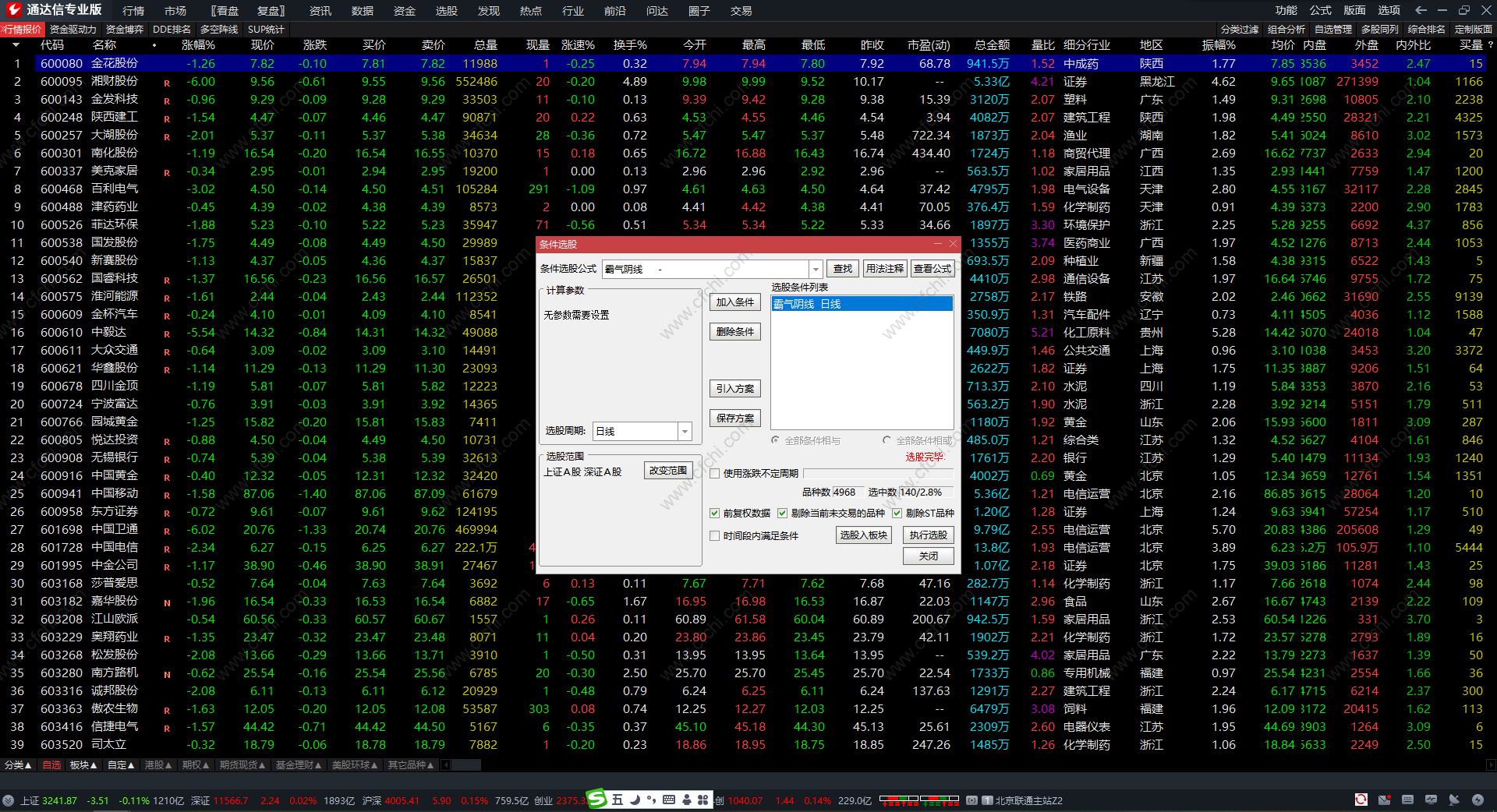
Task: Click the red 通达信 logo icon
Action: [x=13, y=9]
